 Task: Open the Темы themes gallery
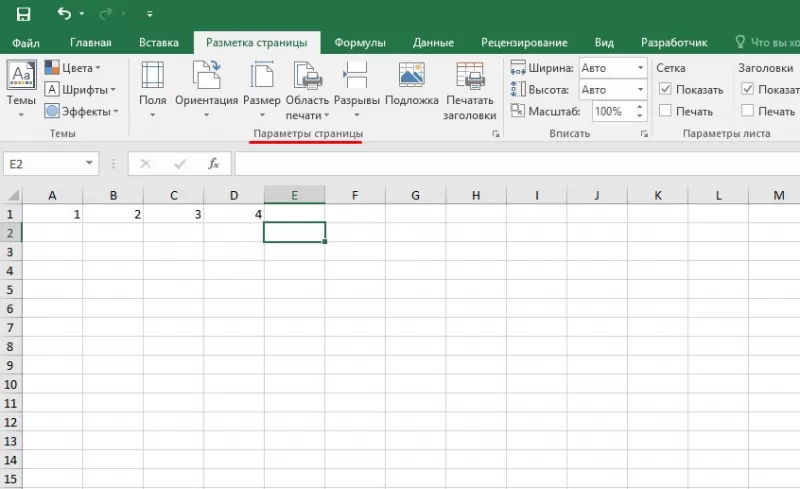click(21, 89)
